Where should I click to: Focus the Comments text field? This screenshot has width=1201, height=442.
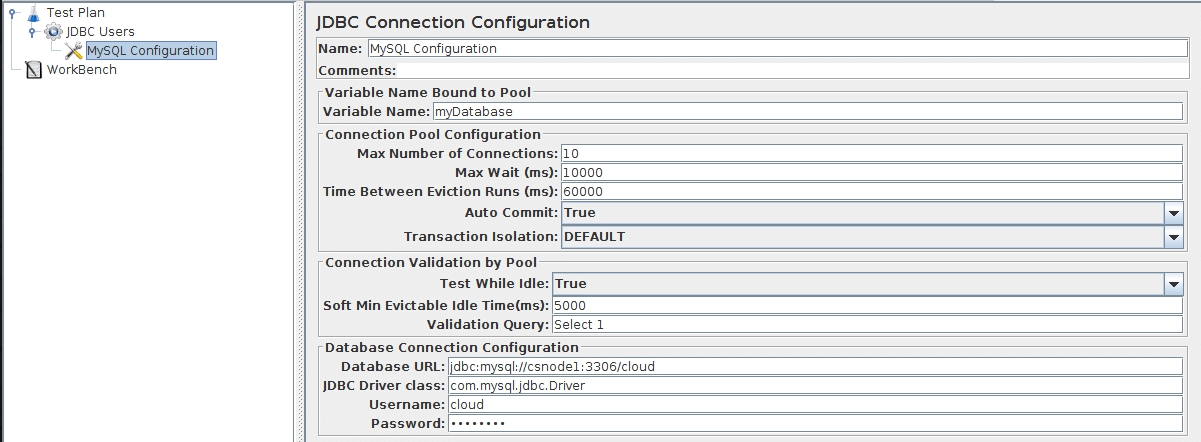790,71
